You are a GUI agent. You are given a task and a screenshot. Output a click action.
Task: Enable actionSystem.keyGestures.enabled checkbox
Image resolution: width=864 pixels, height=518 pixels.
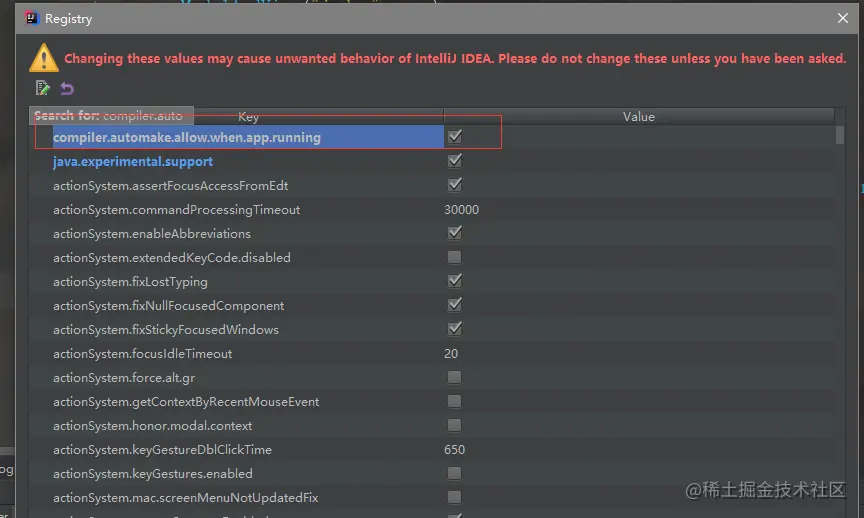pos(455,473)
